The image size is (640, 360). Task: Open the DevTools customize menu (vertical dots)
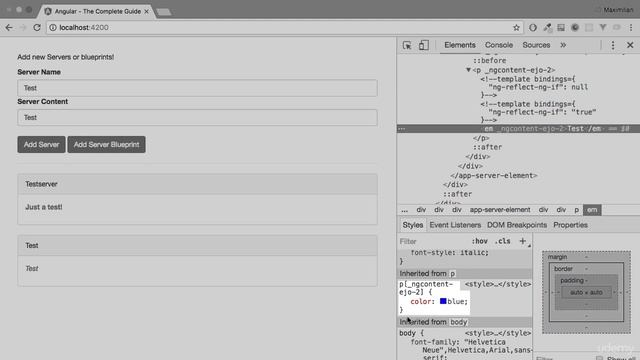pos(613,45)
